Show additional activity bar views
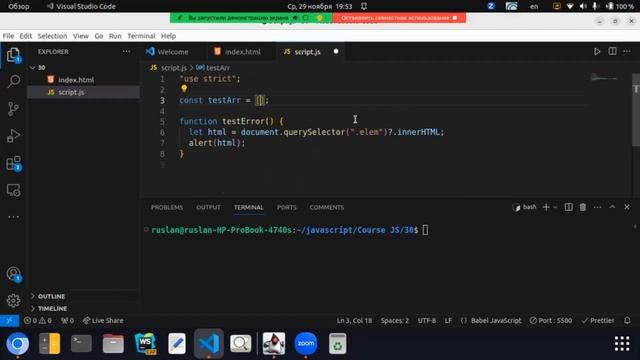This screenshot has width=640, height=360. [x=13, y=217]
